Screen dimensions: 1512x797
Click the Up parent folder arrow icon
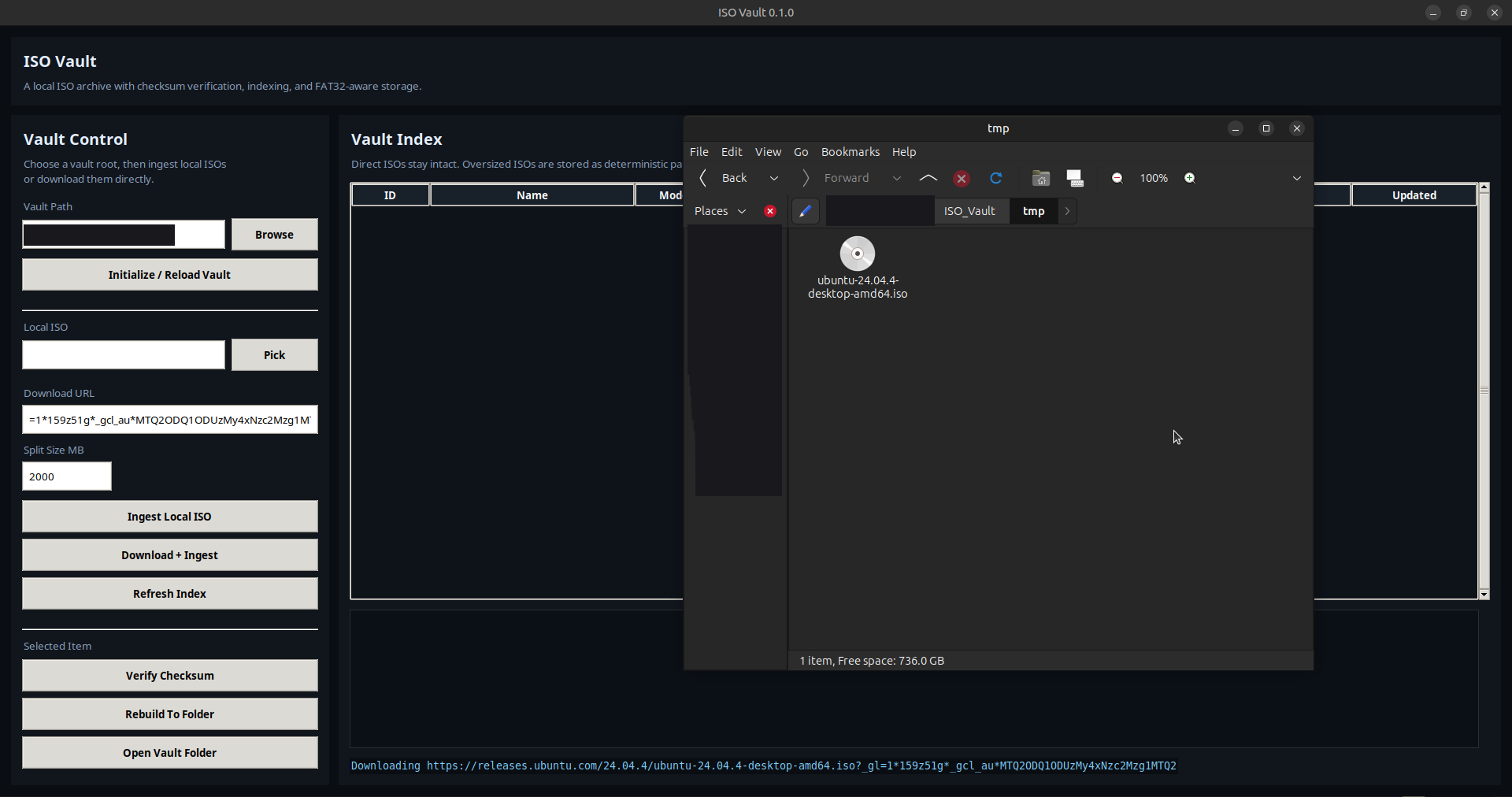(x=928, y=178)
